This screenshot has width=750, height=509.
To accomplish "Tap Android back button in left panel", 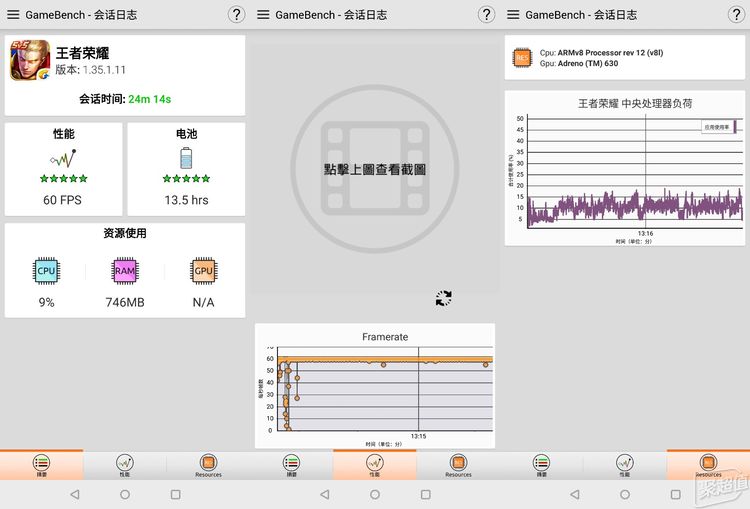I will [x=75, y=494].
